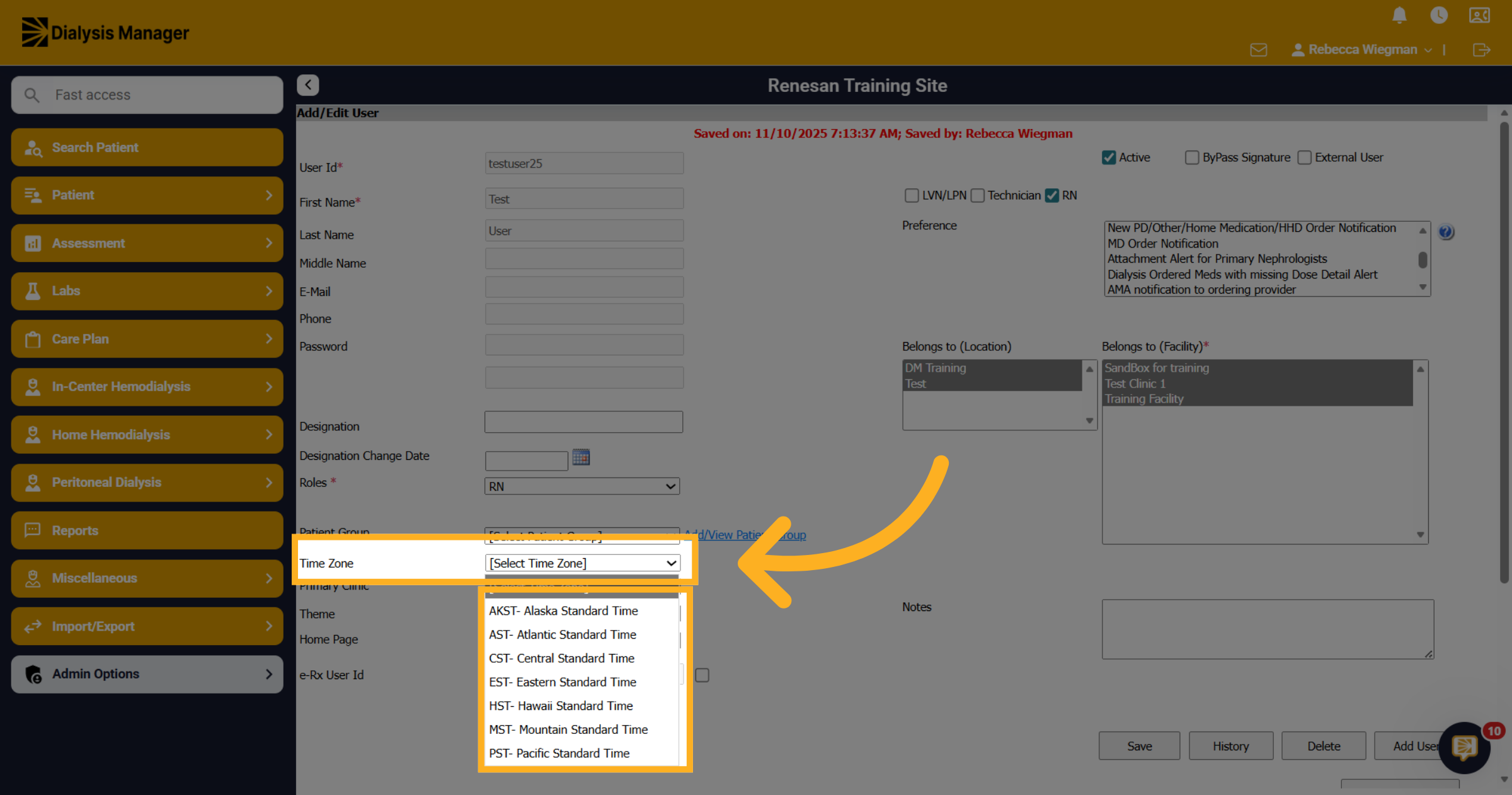Expand the Rebecca Wiegman user menu
Image resolution: width=1512 pixels, height=795 pixels.
click(x=1362, y=50)
